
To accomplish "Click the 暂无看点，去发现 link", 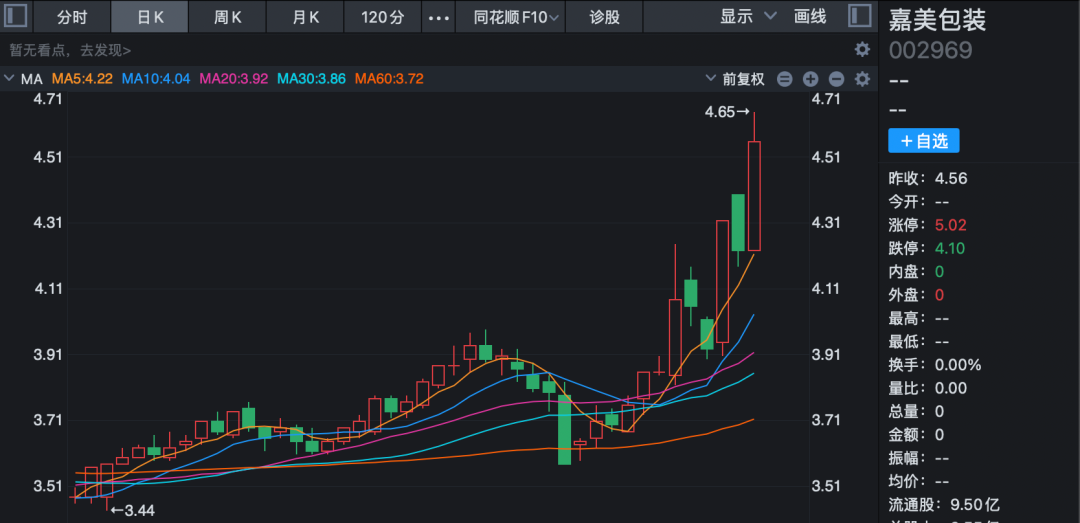I will click(x=70, y=50).
